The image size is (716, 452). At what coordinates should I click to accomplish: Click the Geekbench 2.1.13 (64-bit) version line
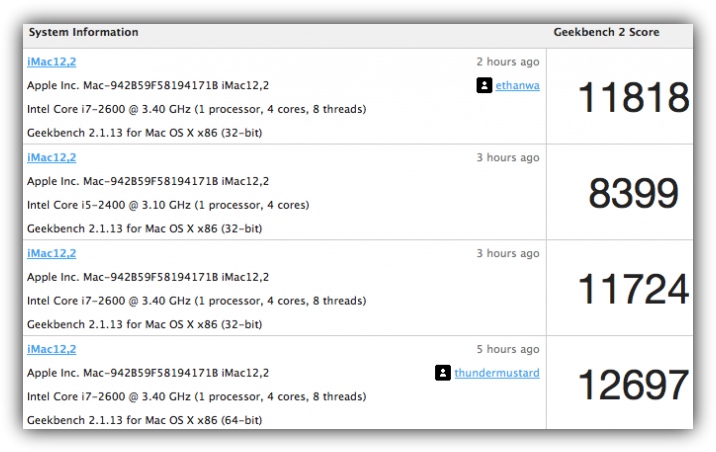[x=144, y=420]
